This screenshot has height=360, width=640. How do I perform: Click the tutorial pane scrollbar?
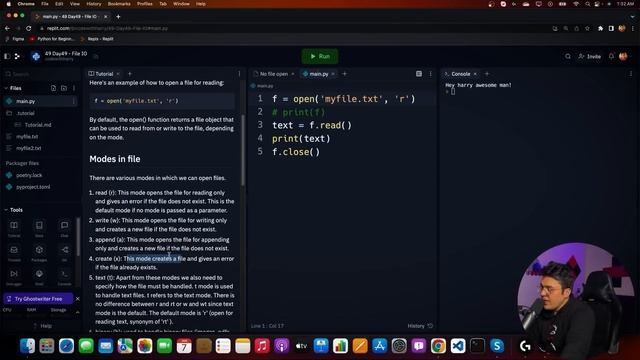[x=243, y=150]
